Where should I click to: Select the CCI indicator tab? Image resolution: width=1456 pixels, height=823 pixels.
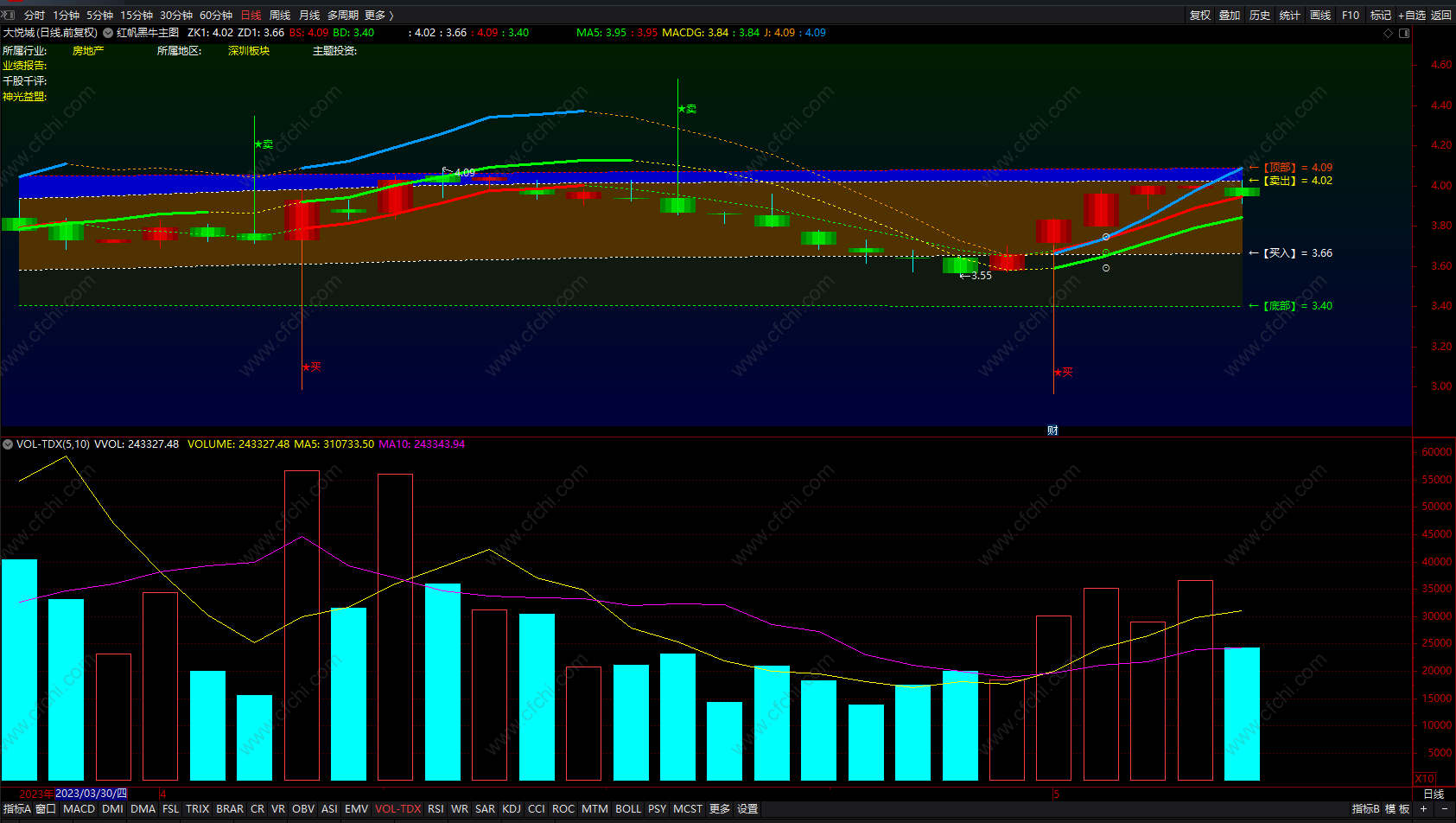(537, 809)
